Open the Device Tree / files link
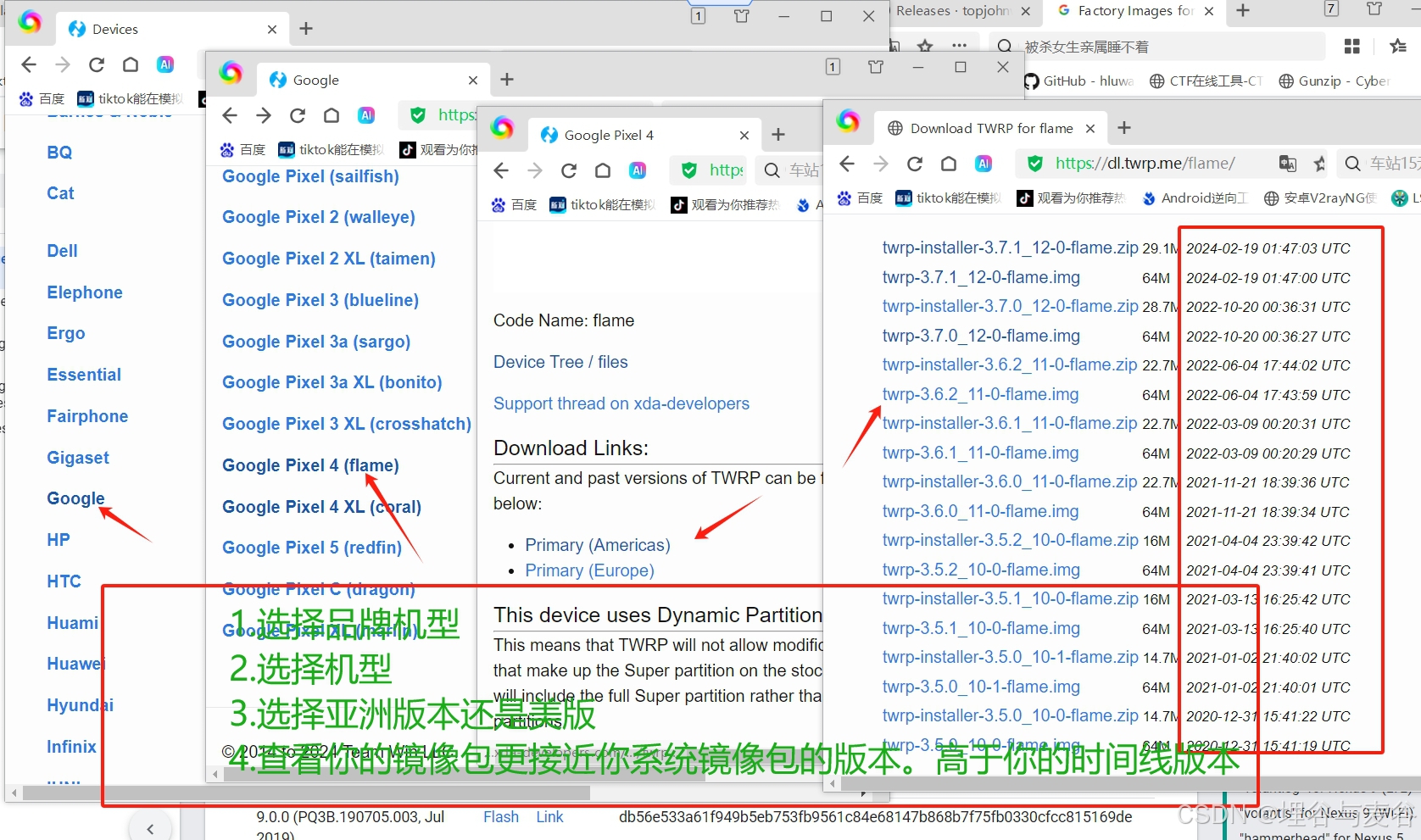 [560, 362]
